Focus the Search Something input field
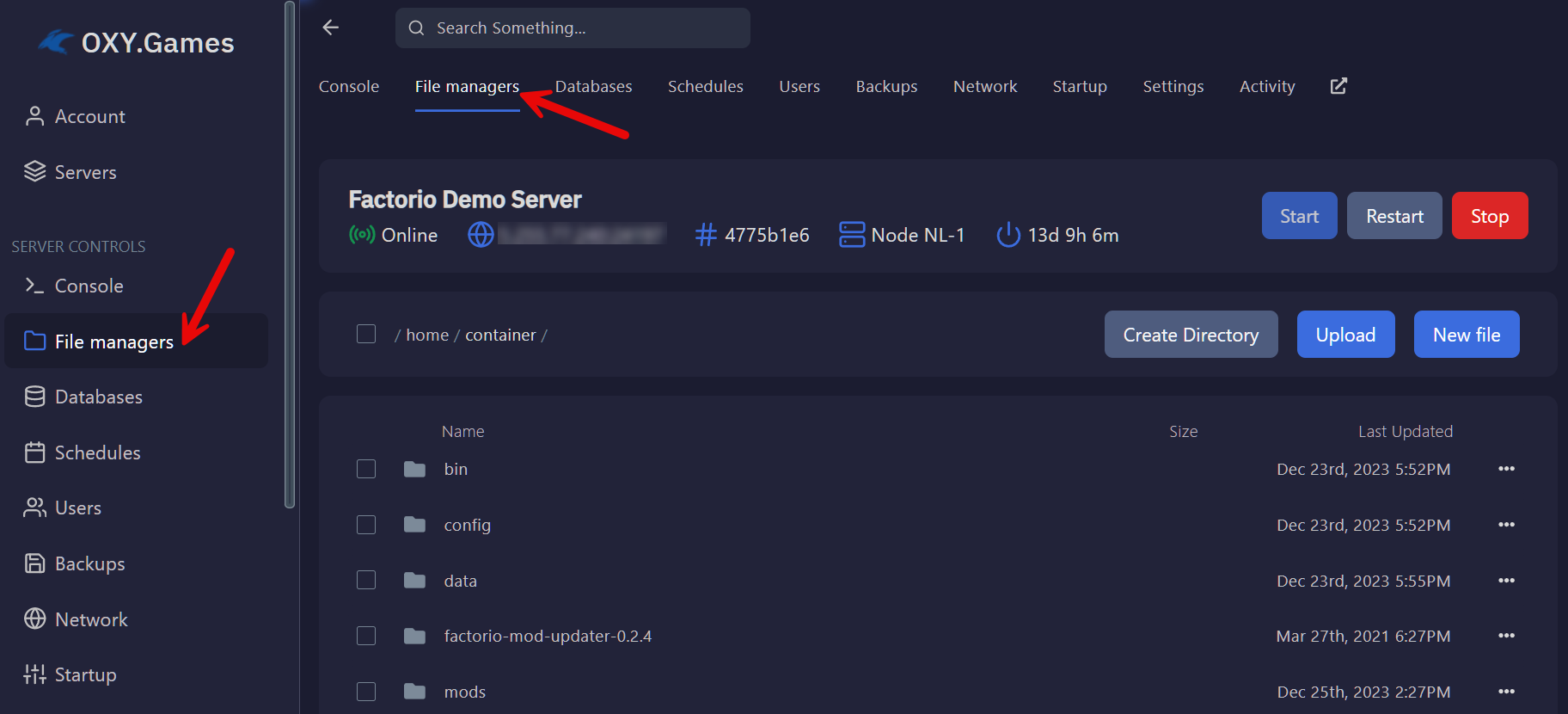 (x=573, y=28)
